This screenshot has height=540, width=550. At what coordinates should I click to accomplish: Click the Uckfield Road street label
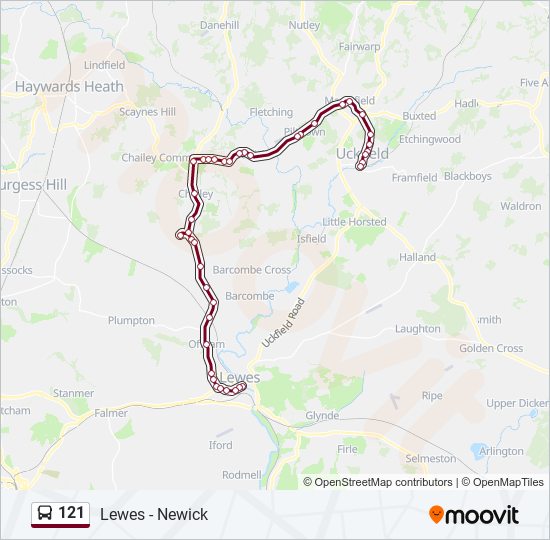tap(283, 322)
